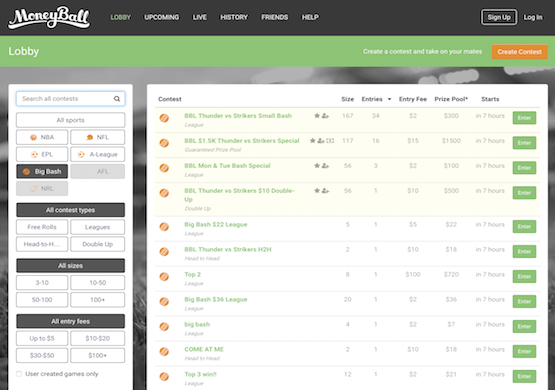Open the Lobby nav tab
The image size is (555, 390).
tap(121, 17)
